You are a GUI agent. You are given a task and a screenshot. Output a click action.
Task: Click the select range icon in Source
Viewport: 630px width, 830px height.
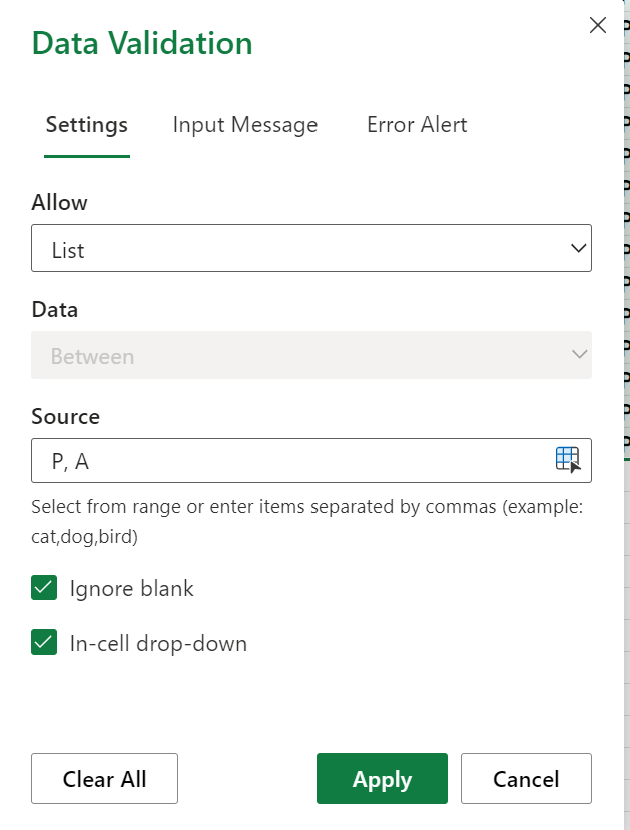568,459
